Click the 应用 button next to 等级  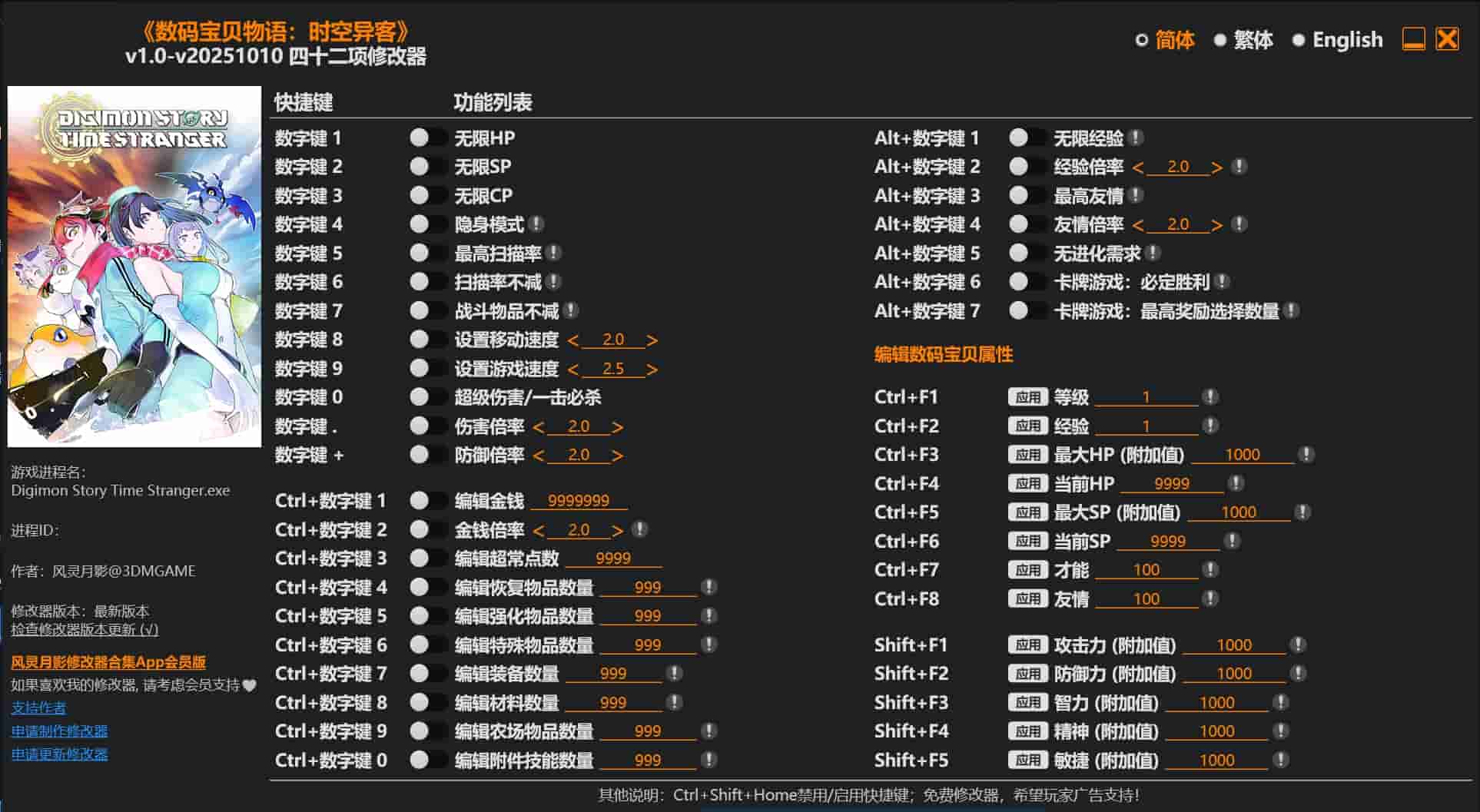coord(1027,396)
